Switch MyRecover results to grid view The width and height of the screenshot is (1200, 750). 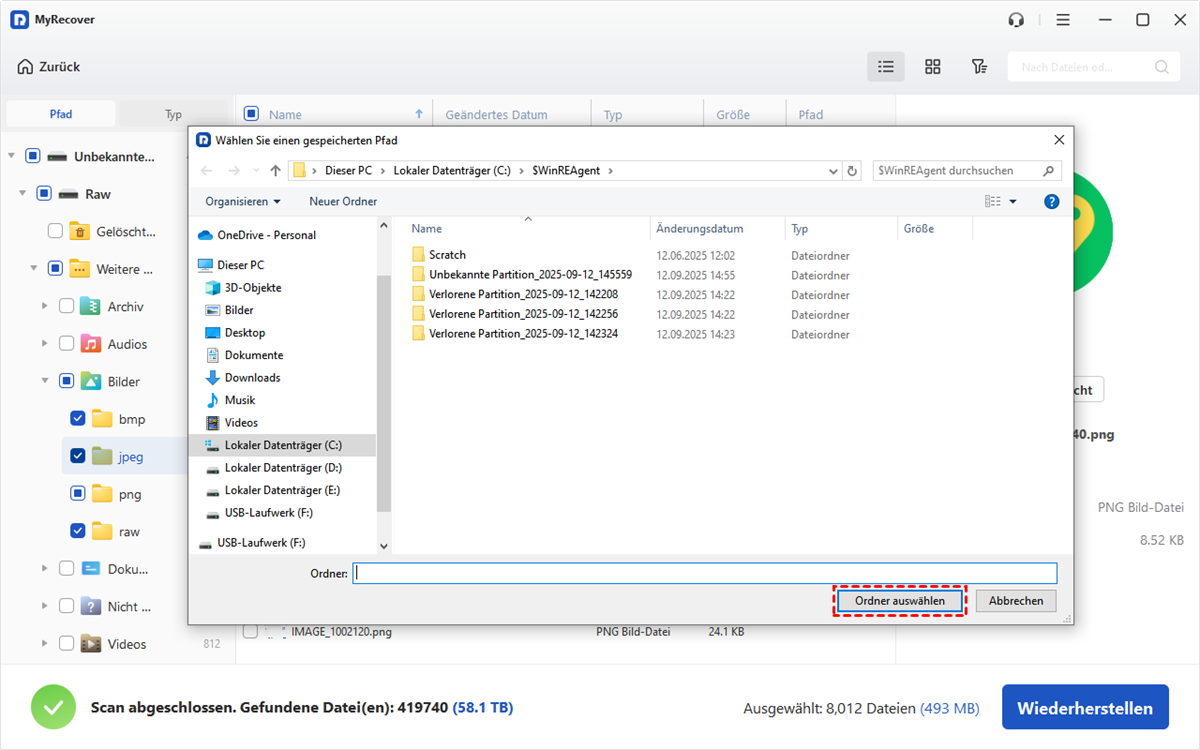tap(933, 67)
